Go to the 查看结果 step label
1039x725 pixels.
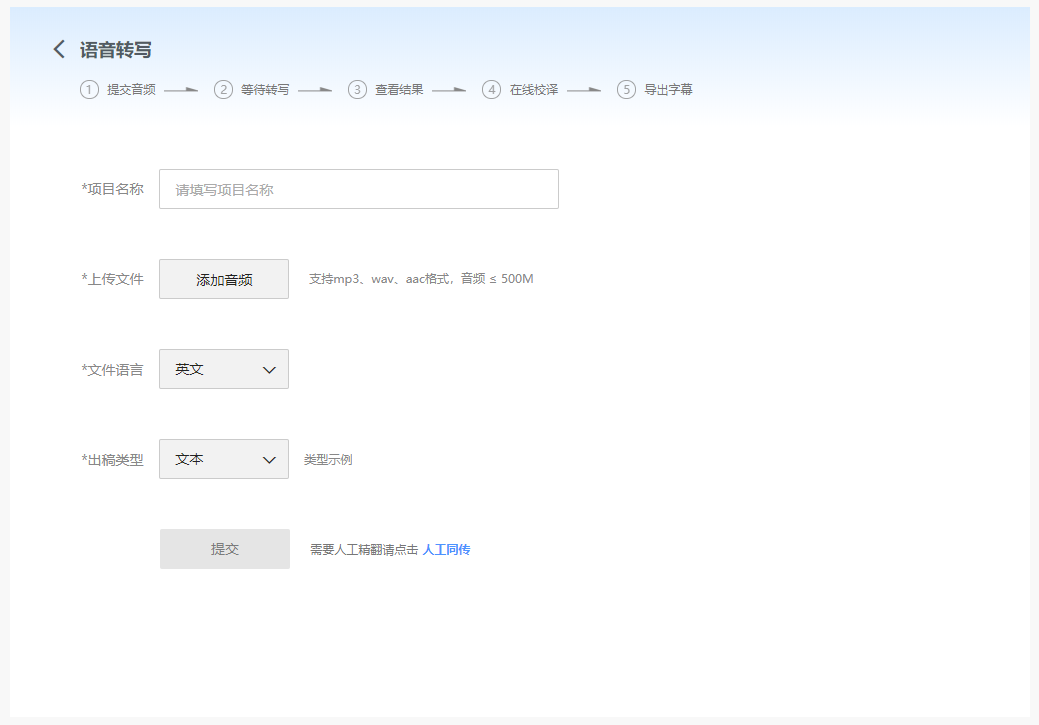click(399, 89)
